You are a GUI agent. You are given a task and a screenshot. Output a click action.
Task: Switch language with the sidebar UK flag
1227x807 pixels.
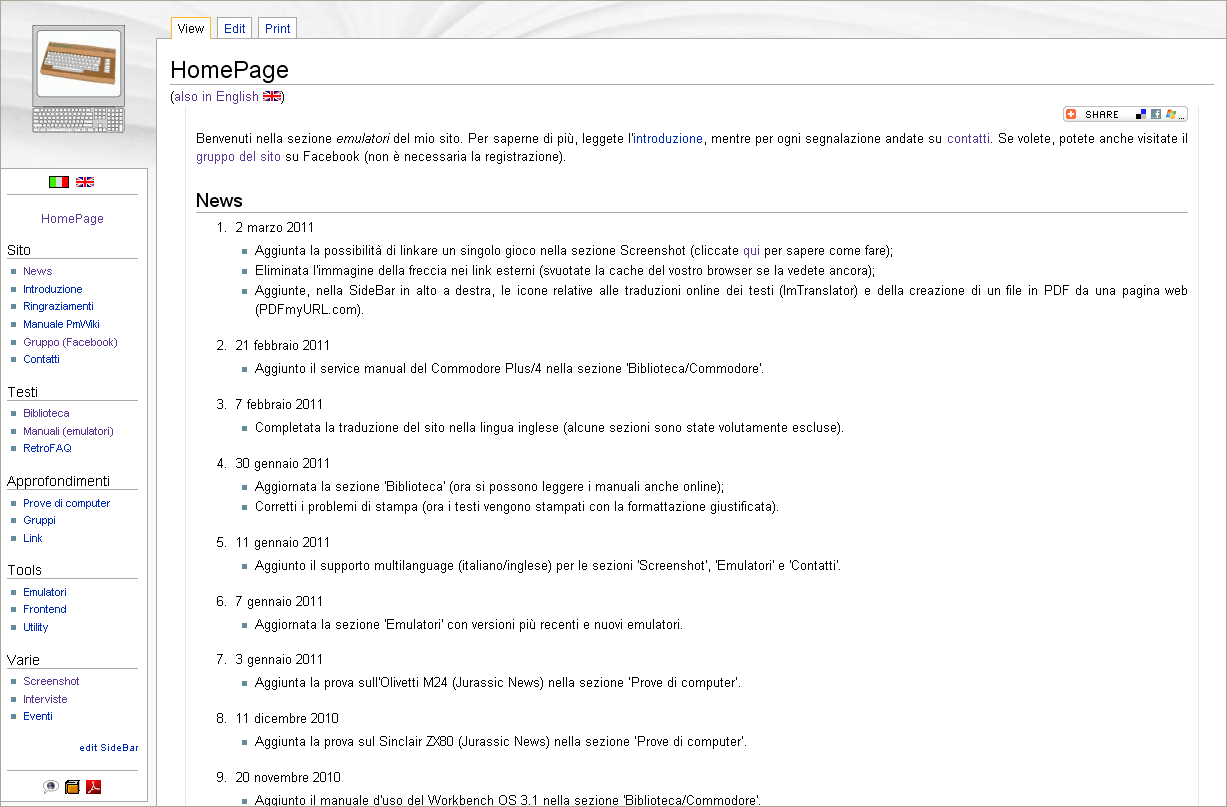click(85, 182)
